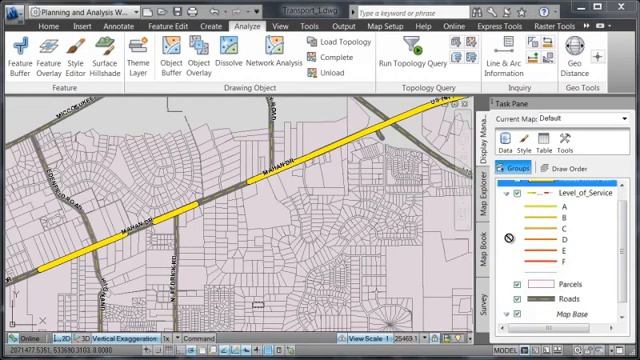Create a new drawing with the New icon

(x=147, y=12)
